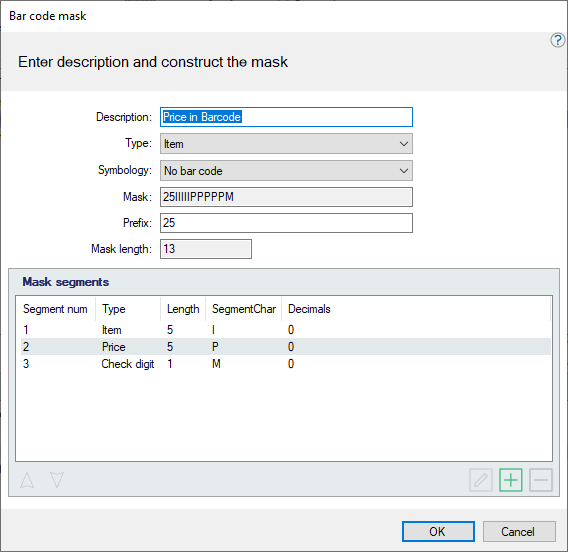Edit the selected mask segment
The width and height of the screenshot is (568, 552).
[x=481, y=480]
